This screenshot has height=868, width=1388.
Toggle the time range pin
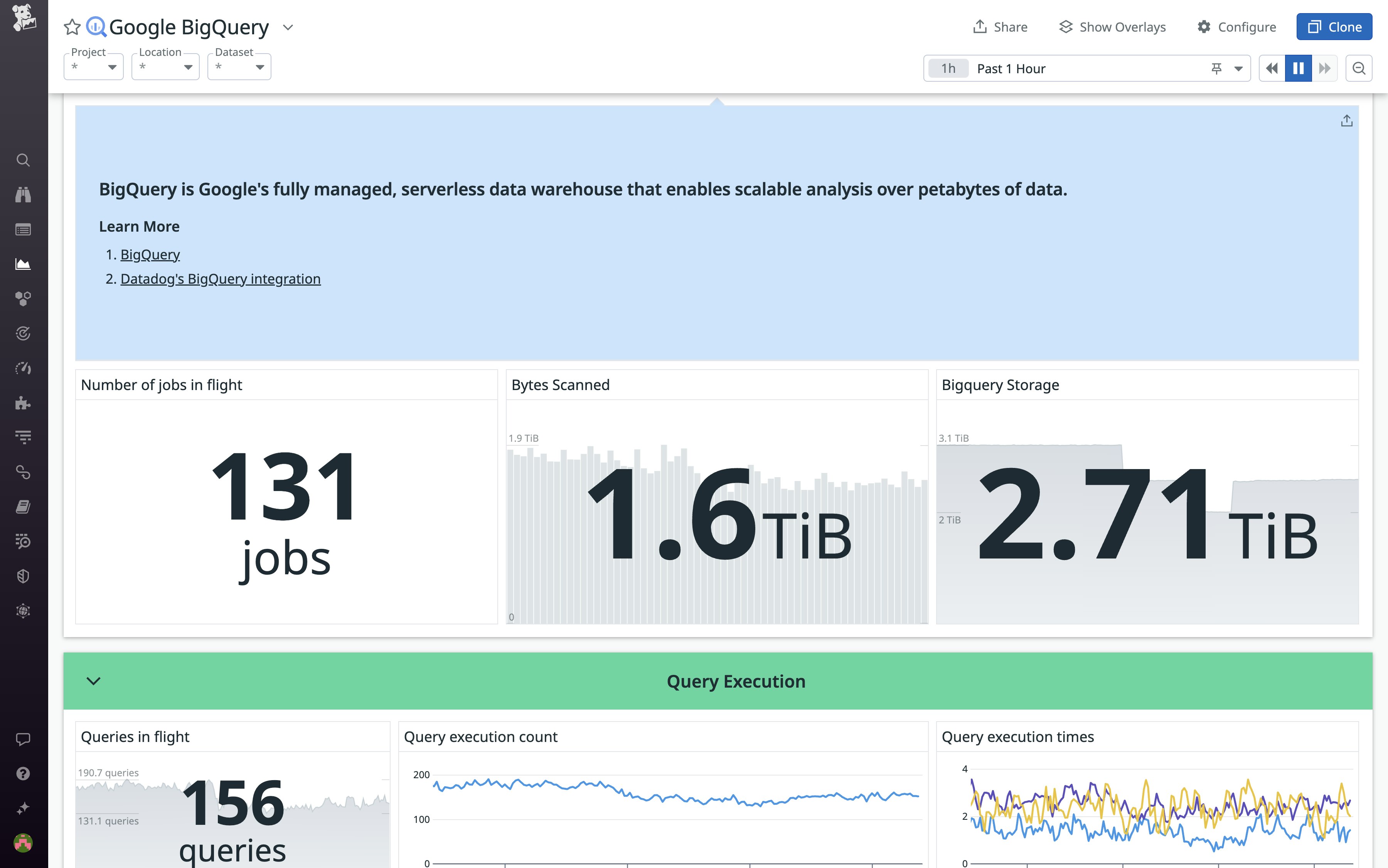(1216, 68)
